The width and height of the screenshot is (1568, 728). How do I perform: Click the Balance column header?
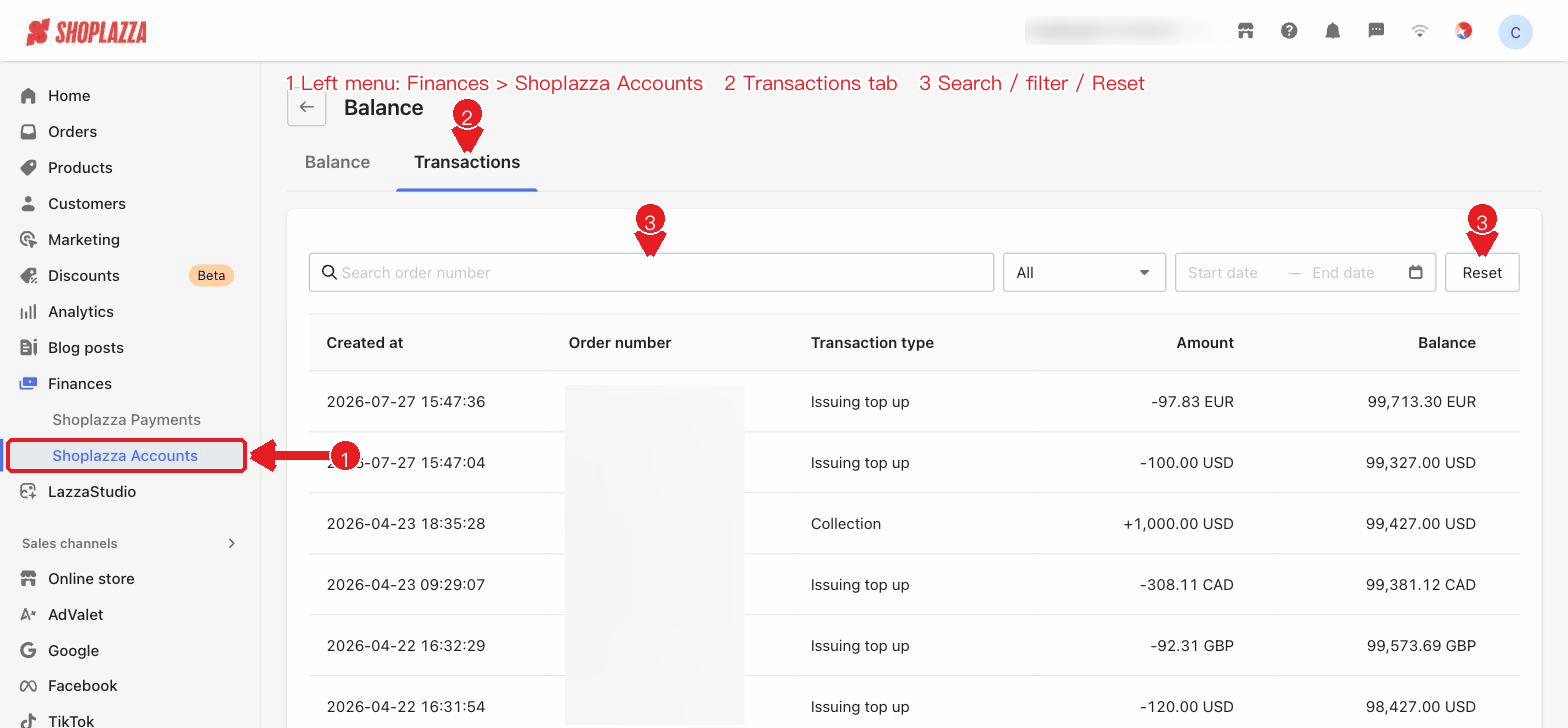(x=1447, y=342)
